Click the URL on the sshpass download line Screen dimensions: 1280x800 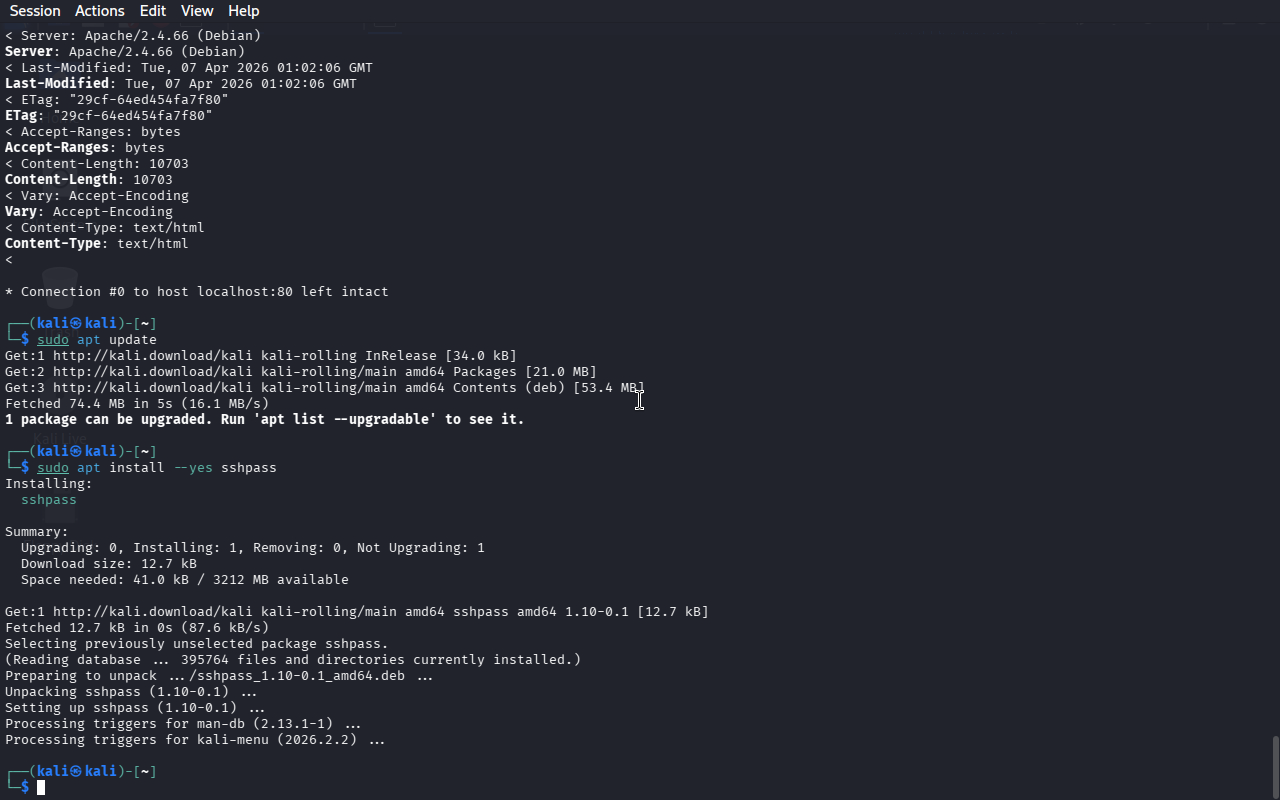coord(152,612)
